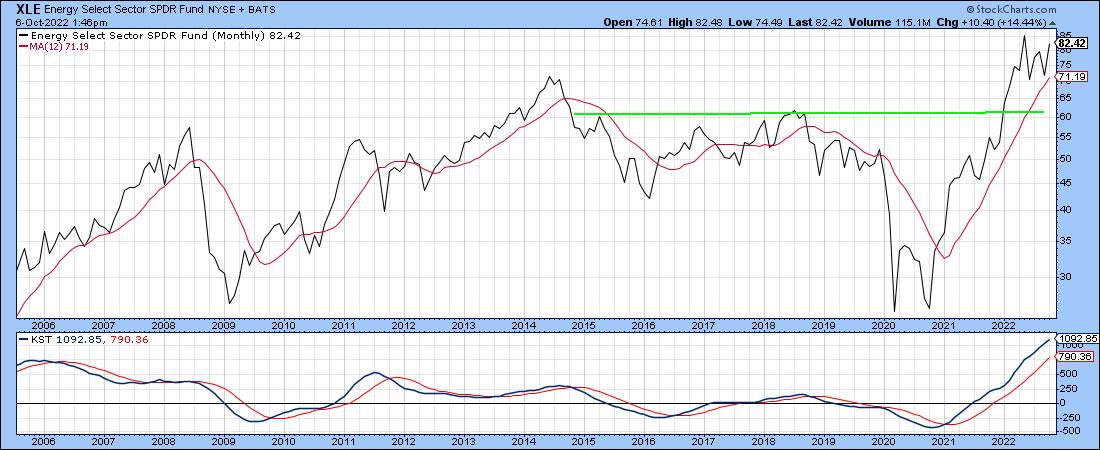Open the StockCharts.com copyright link
Viewport: 1100px width, 450px height.
pyautogui.click(x=1010, y=10)
